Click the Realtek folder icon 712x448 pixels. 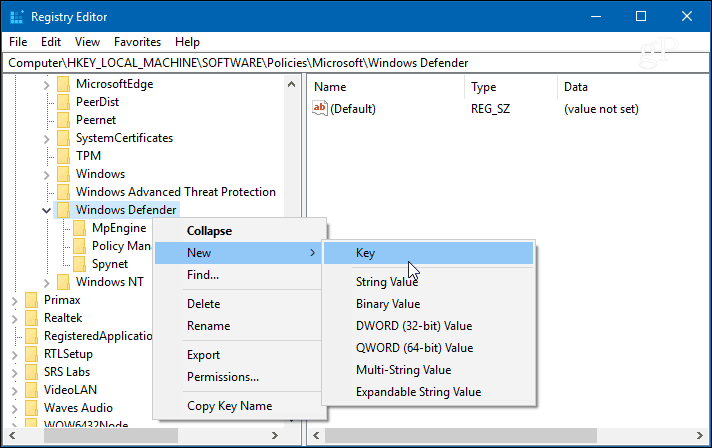click(31, 318)
